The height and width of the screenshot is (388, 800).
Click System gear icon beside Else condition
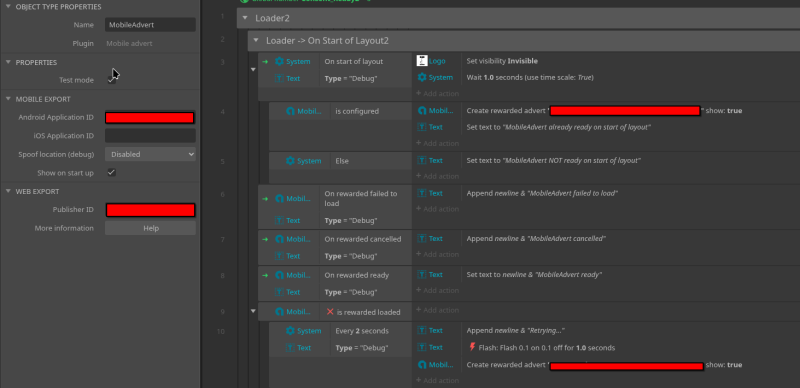[290, 161]
